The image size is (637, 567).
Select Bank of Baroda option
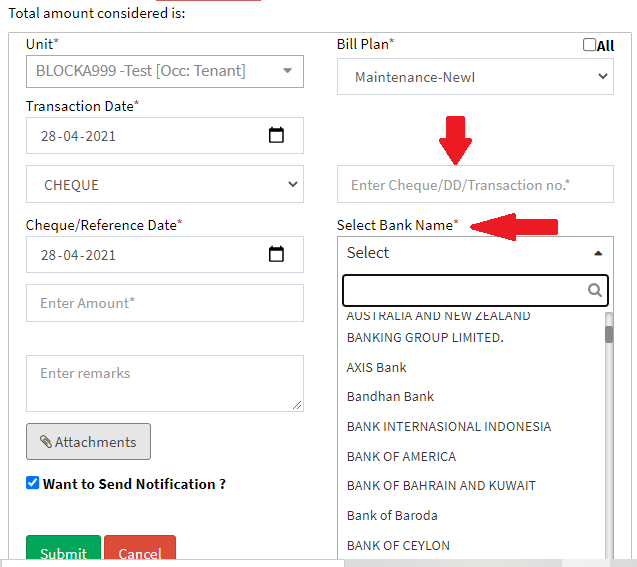392,515
